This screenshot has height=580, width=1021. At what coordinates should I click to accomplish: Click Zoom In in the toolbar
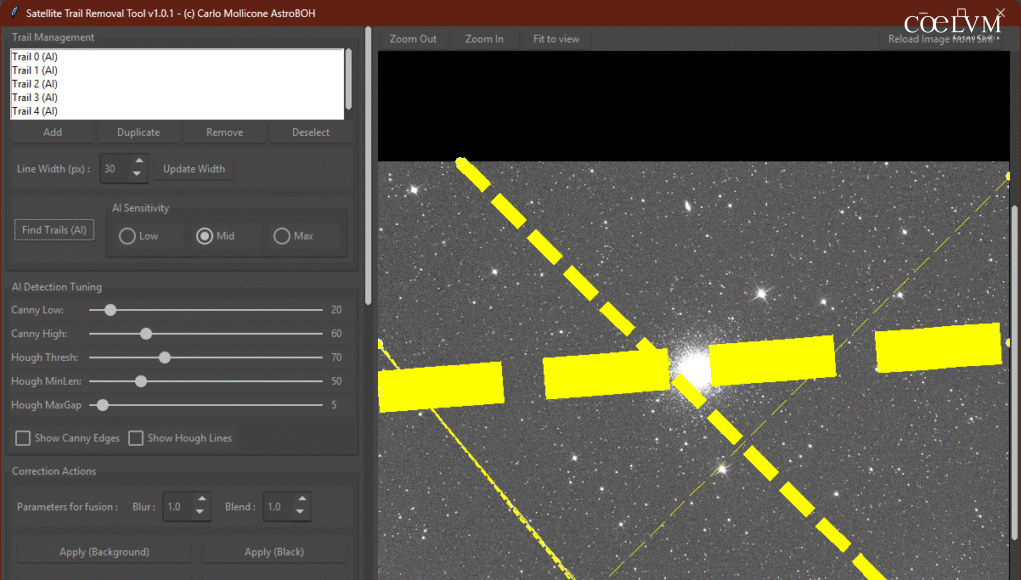pos(484,39)
